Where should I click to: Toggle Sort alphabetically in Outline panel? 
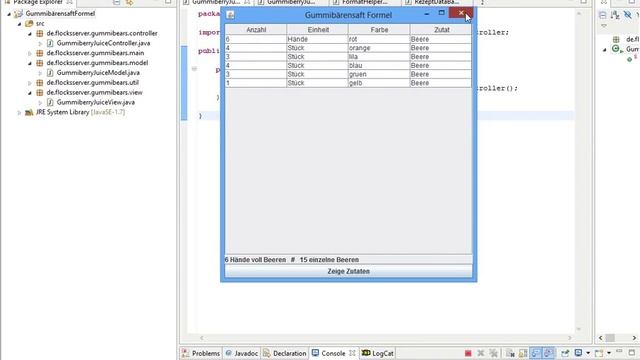click(x=615, y=16)
